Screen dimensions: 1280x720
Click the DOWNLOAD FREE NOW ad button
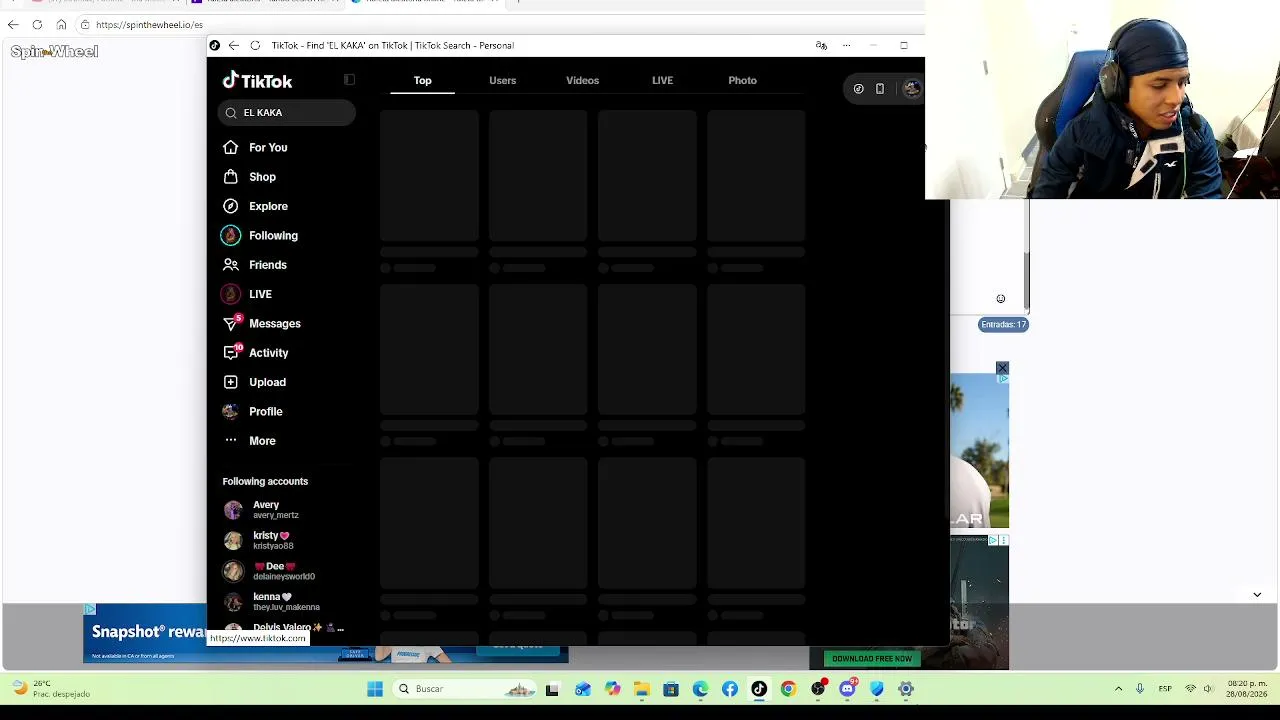tap(872, 658)
